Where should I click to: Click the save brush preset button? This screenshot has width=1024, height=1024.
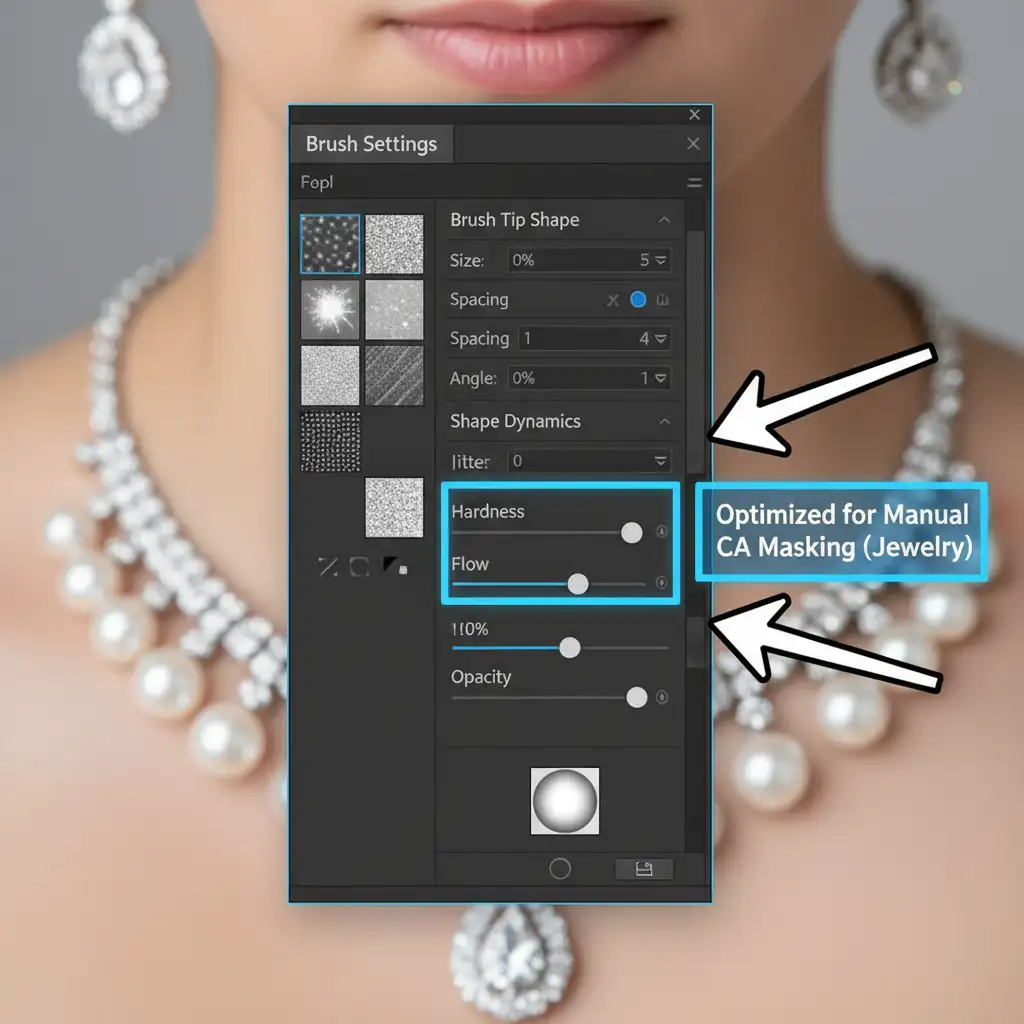[x=643, y=869]
